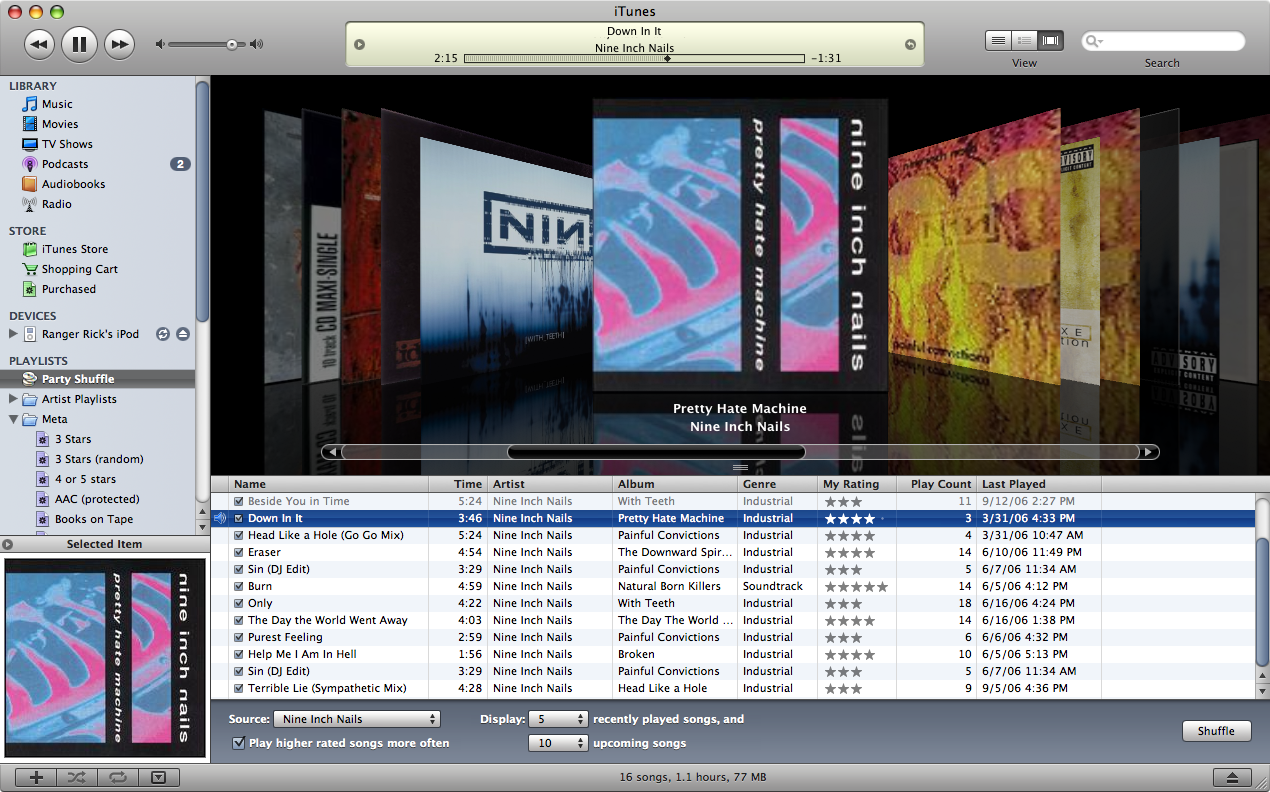
Task: Adjust the volume slider knob
Action: click(x=232, y=44)
